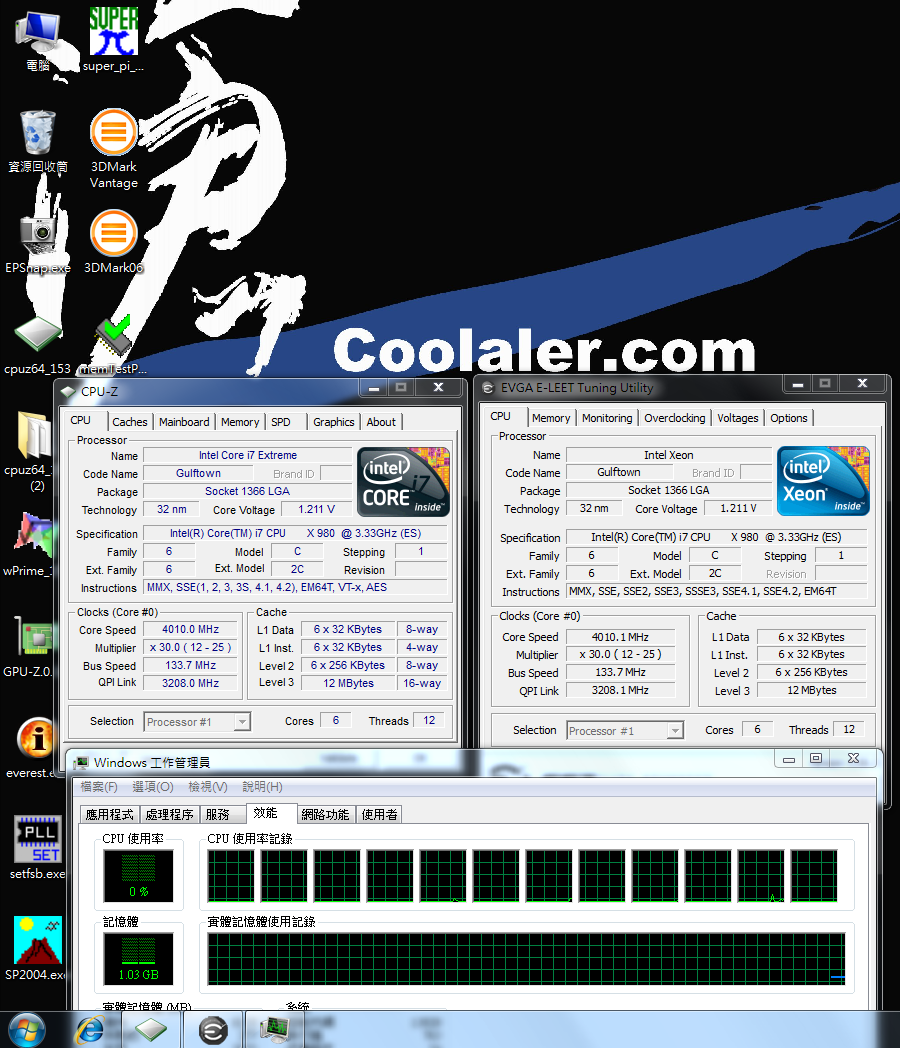This screenshot has height=1048, width=900.
Task: Open the Windows Start orb
Action: [x=26, y=1029]
